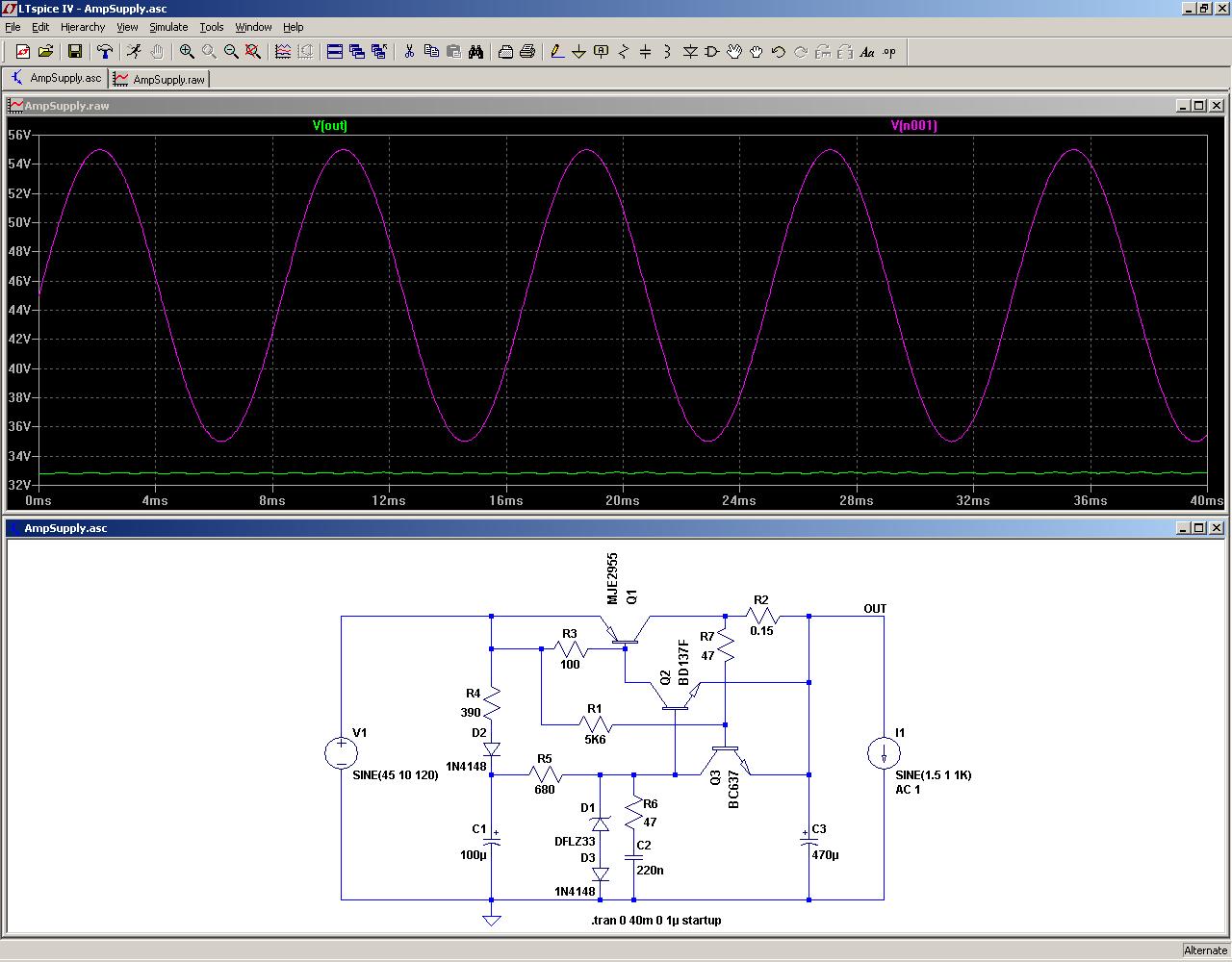Screen dimensions: 1232x962
Task: Open the Window menu
Action: [253, 27]
